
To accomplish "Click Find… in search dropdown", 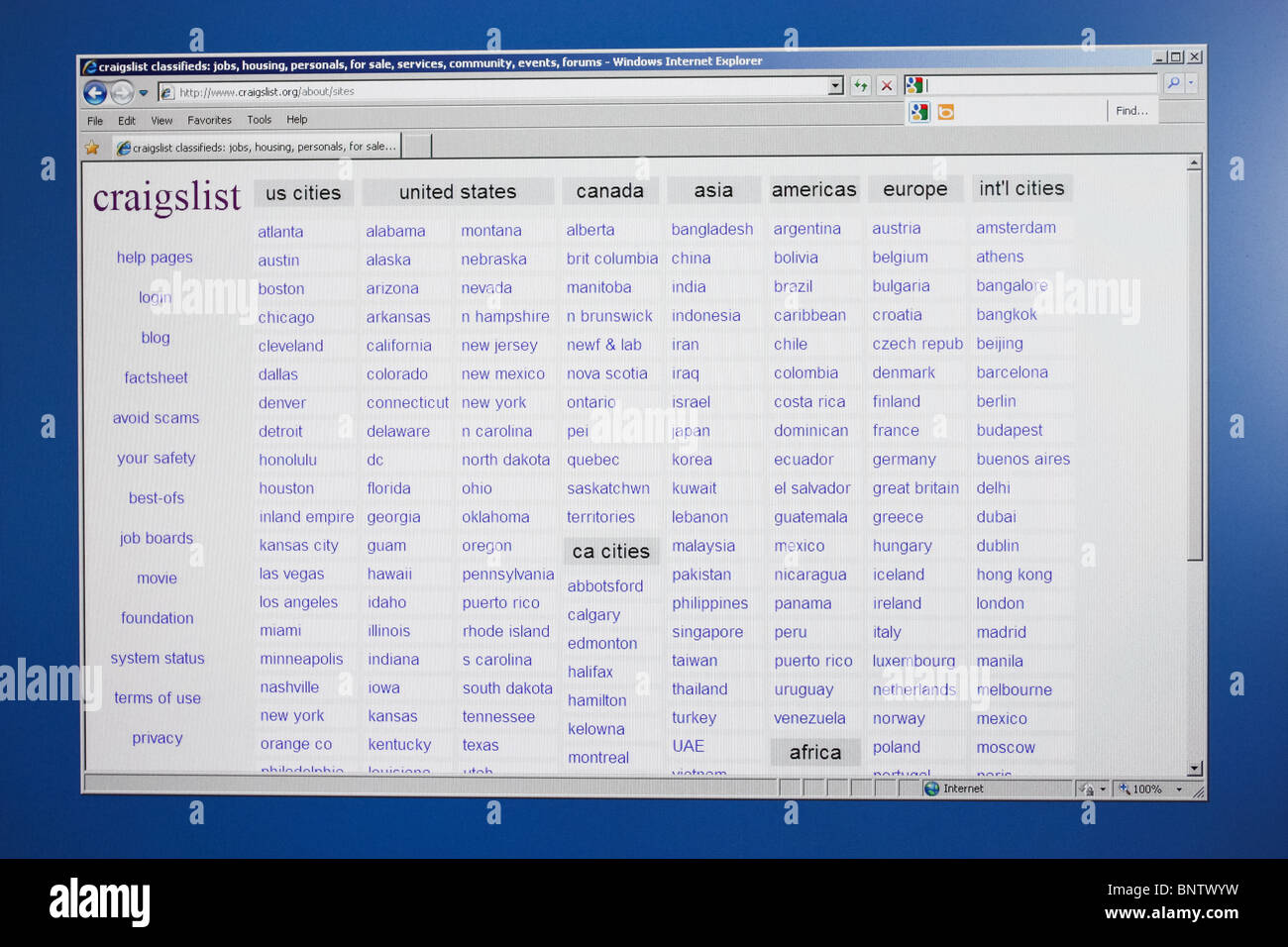I will 1131,111.
